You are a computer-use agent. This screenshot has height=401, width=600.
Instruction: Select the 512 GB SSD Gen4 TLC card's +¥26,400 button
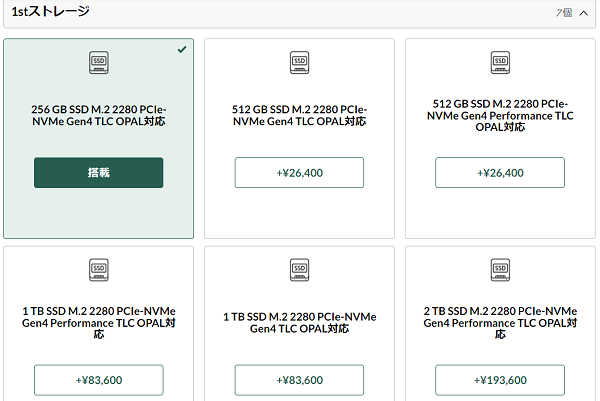(x=299, y=173)
